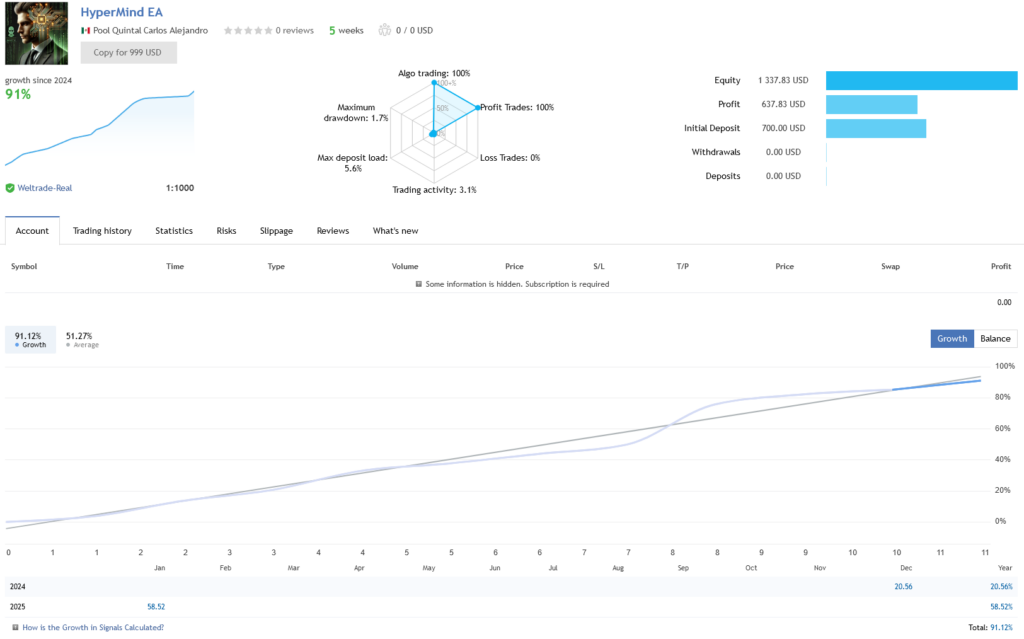Screen dimensions: 1024x639
Task: Click the subscribers icon near 0 / 0 USD
Action: (385, 30)
